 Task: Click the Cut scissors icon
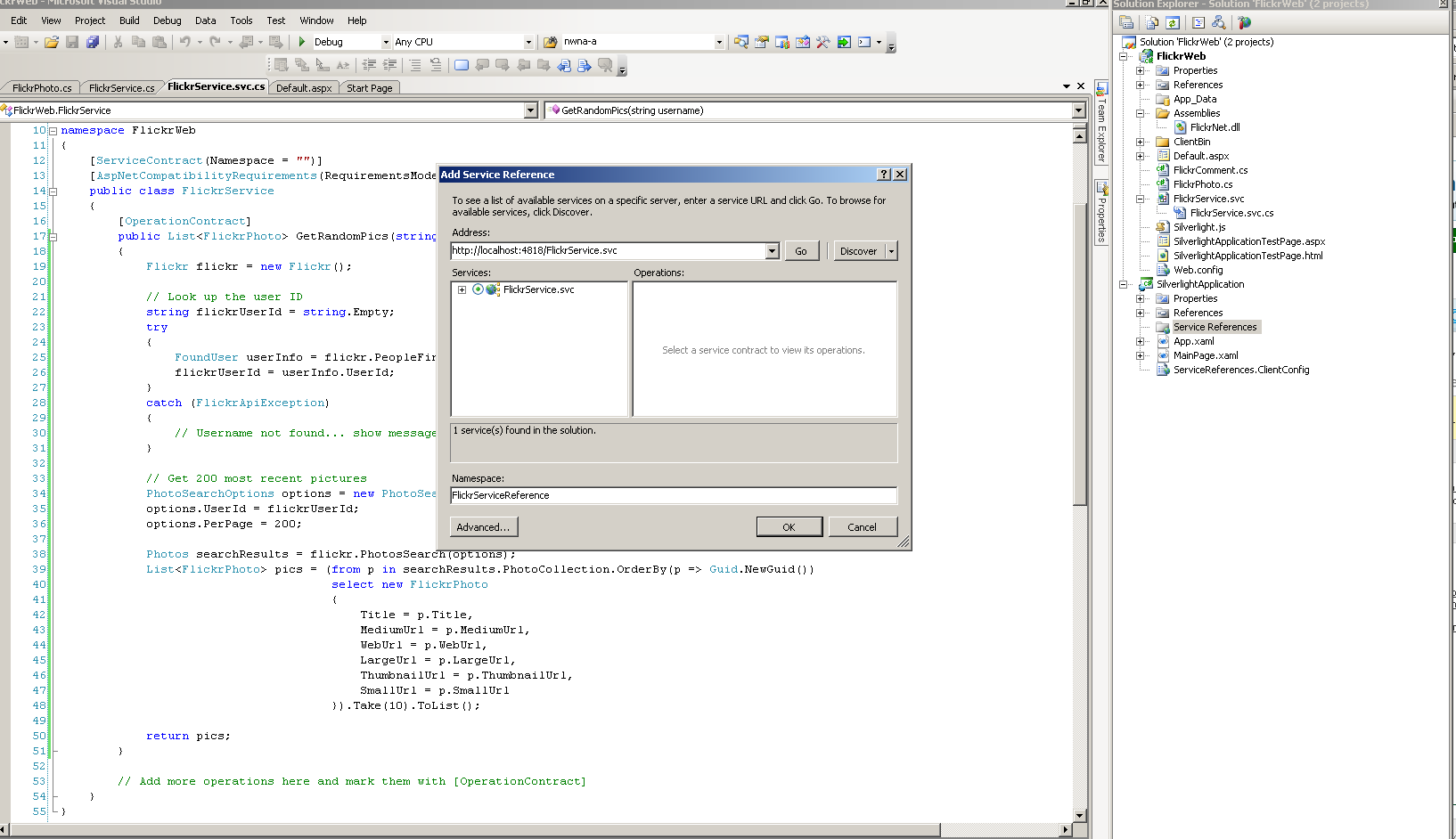coord(118,42)
